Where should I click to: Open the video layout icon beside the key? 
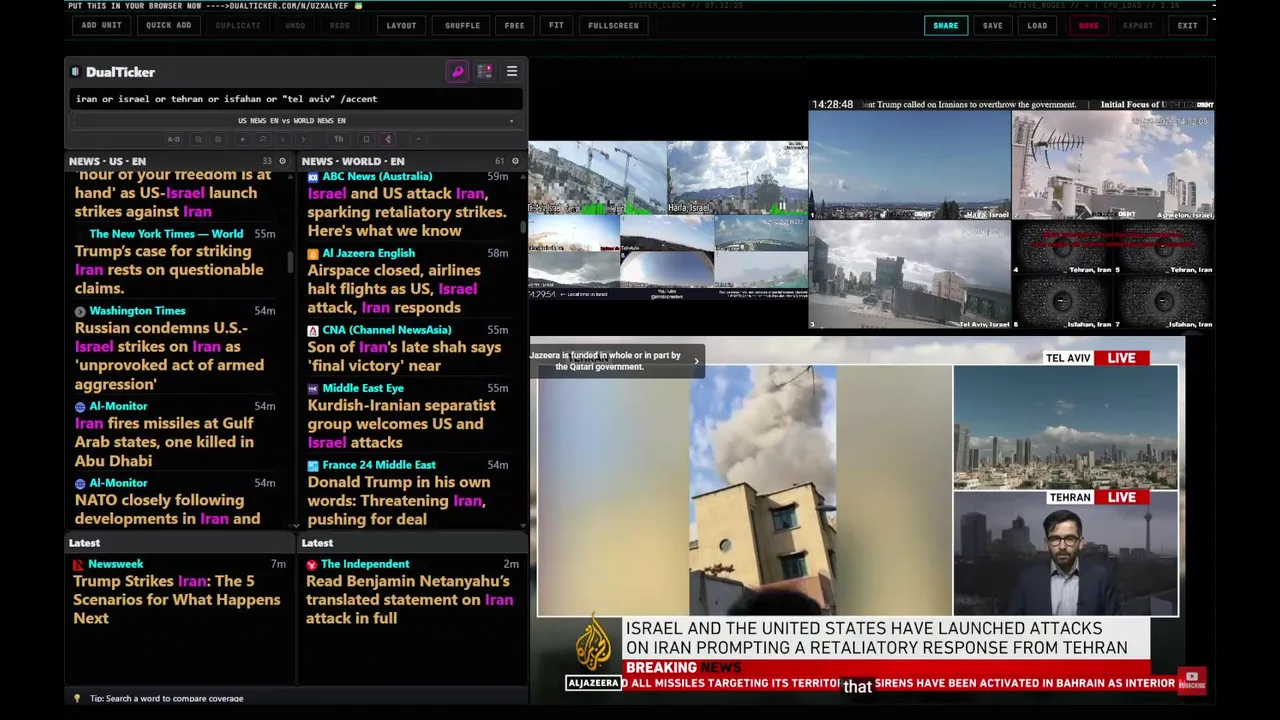point(484,72)
